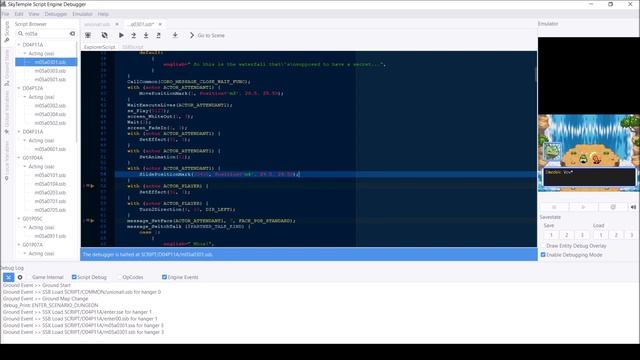Click the emulator play button
The width and height of the screenshot is (640, 360).
point(583,207)
